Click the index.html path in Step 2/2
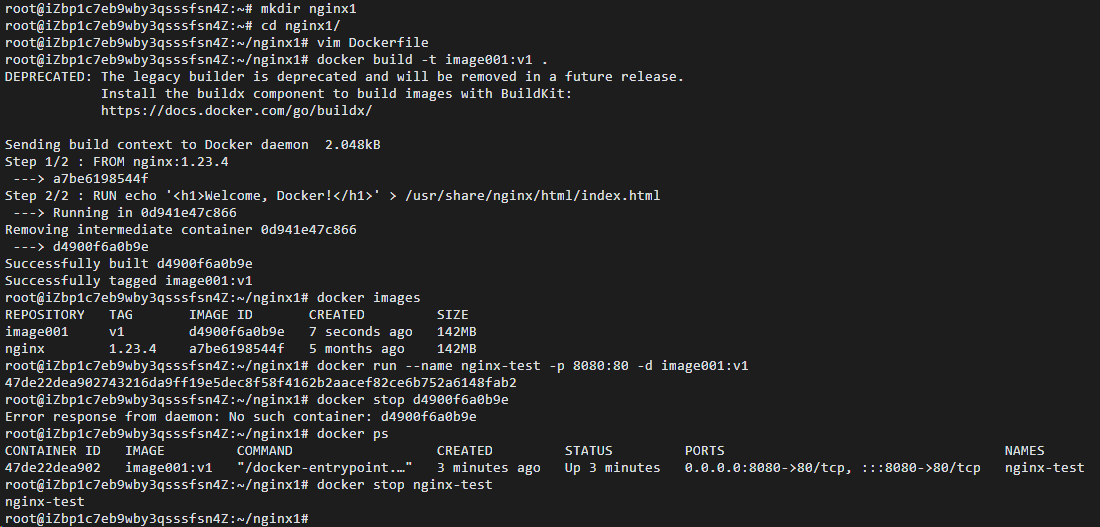Image resolution: width=1100 pixels, height=527 pixels. pos(532,196)
